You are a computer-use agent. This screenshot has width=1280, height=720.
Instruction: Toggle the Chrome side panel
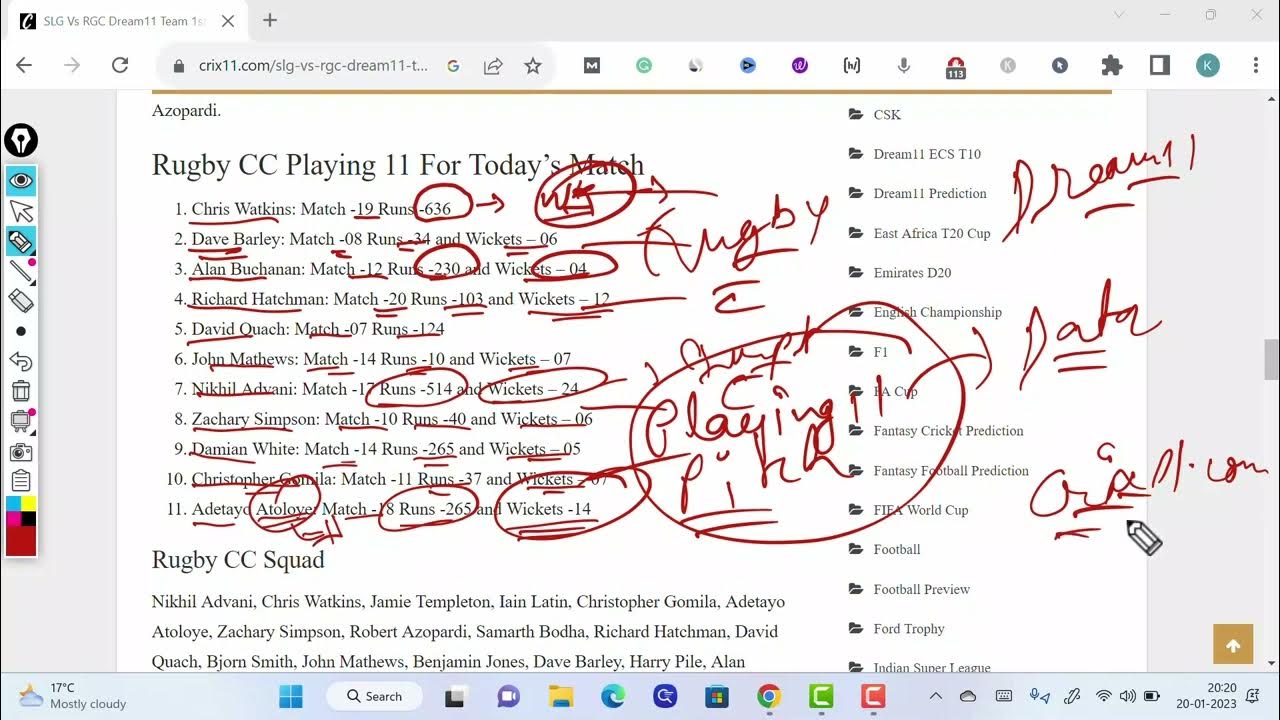[1160, 65]
